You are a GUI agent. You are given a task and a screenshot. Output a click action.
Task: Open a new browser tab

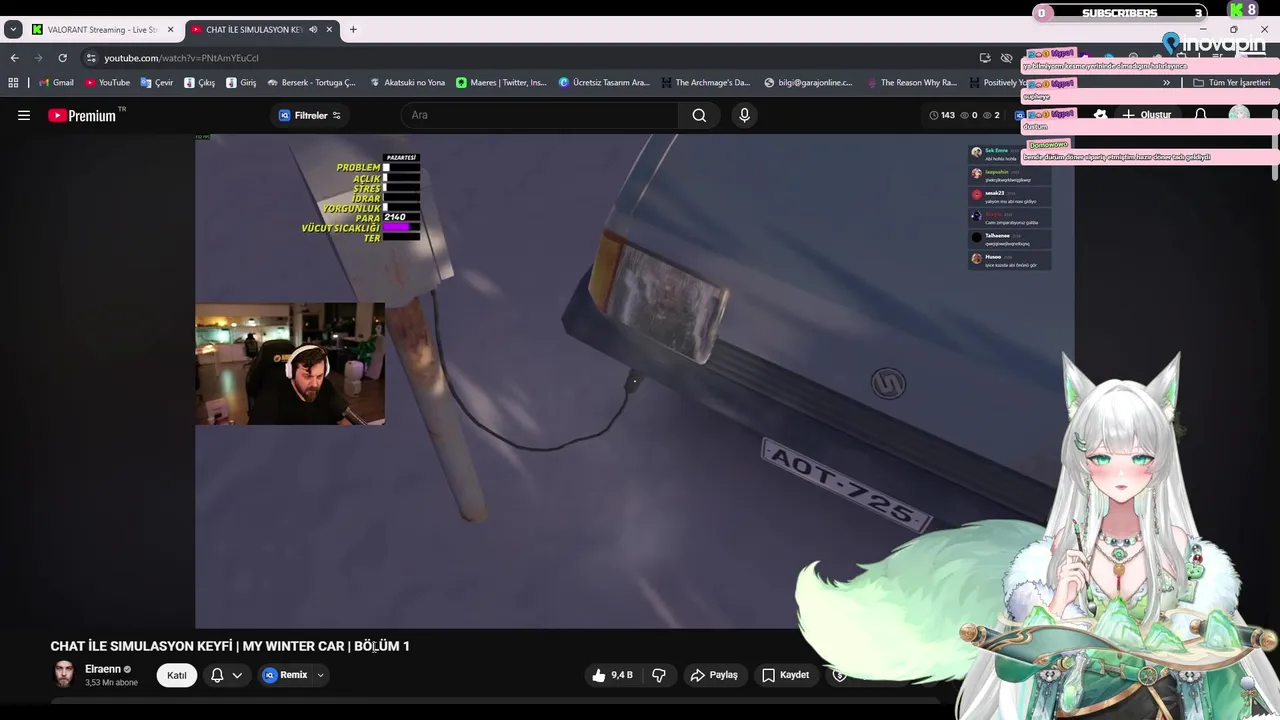tap(353, 29)
